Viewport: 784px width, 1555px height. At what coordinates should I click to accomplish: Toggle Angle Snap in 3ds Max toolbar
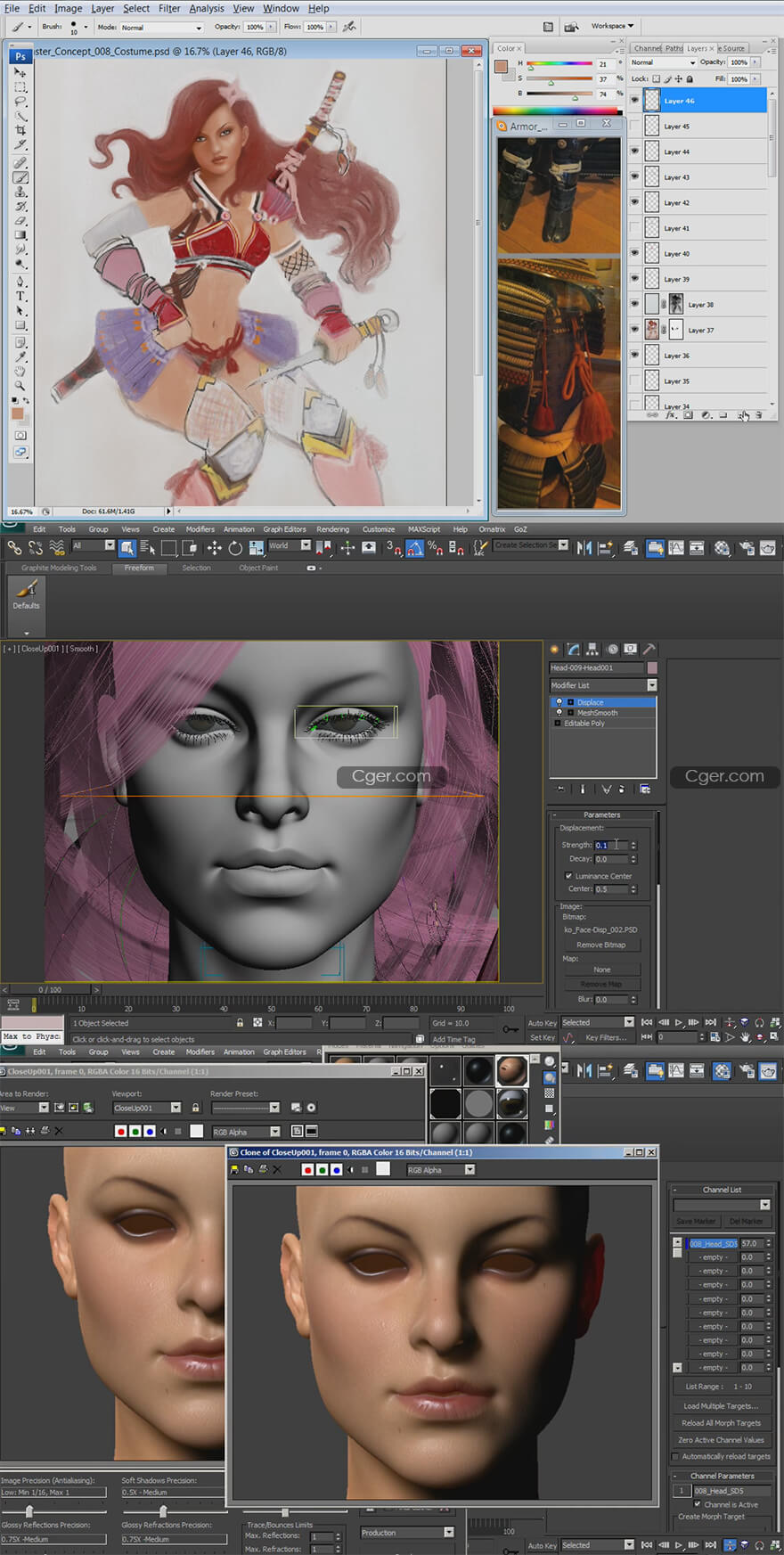[x=415, y=548]
